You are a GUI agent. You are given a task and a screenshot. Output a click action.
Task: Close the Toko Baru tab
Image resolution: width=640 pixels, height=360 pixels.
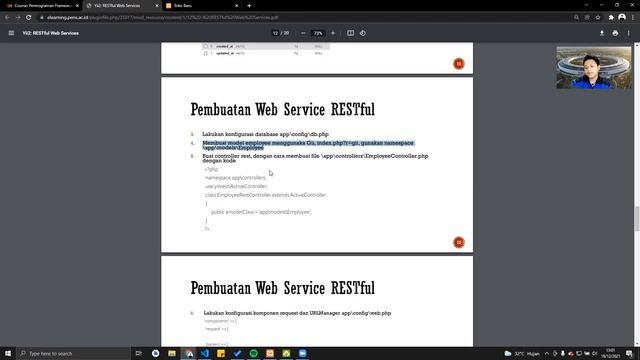236,6
